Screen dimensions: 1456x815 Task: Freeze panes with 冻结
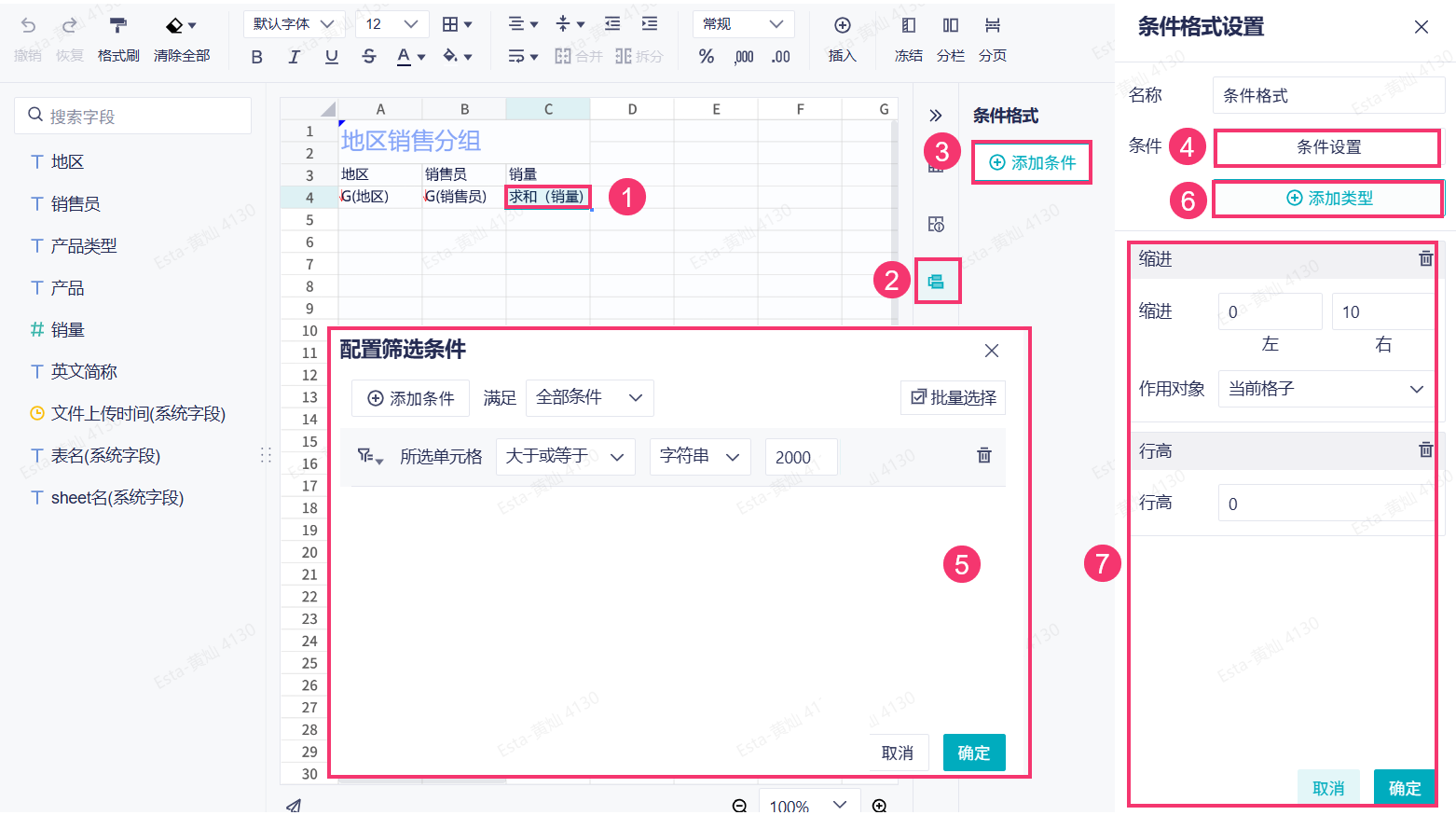click(909, 40)
